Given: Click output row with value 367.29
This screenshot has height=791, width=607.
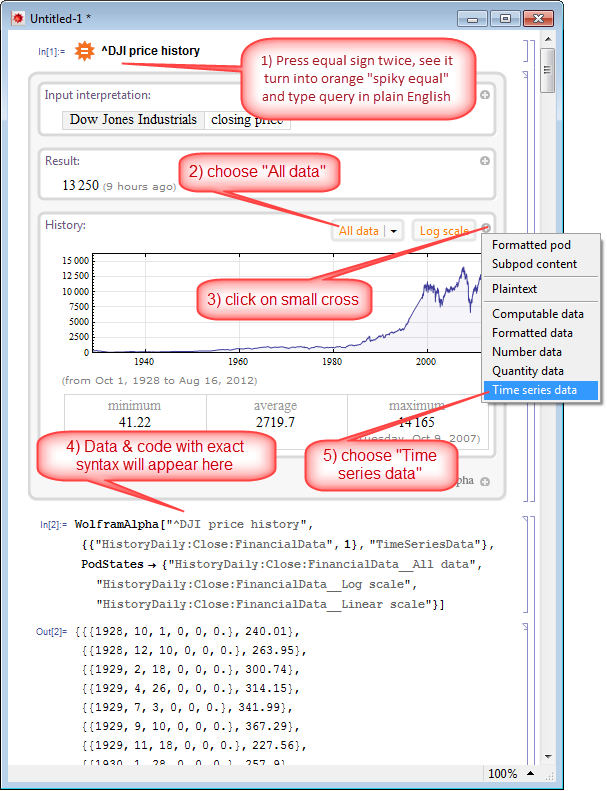Looking at the screenshot, I should tap(191, 726).
